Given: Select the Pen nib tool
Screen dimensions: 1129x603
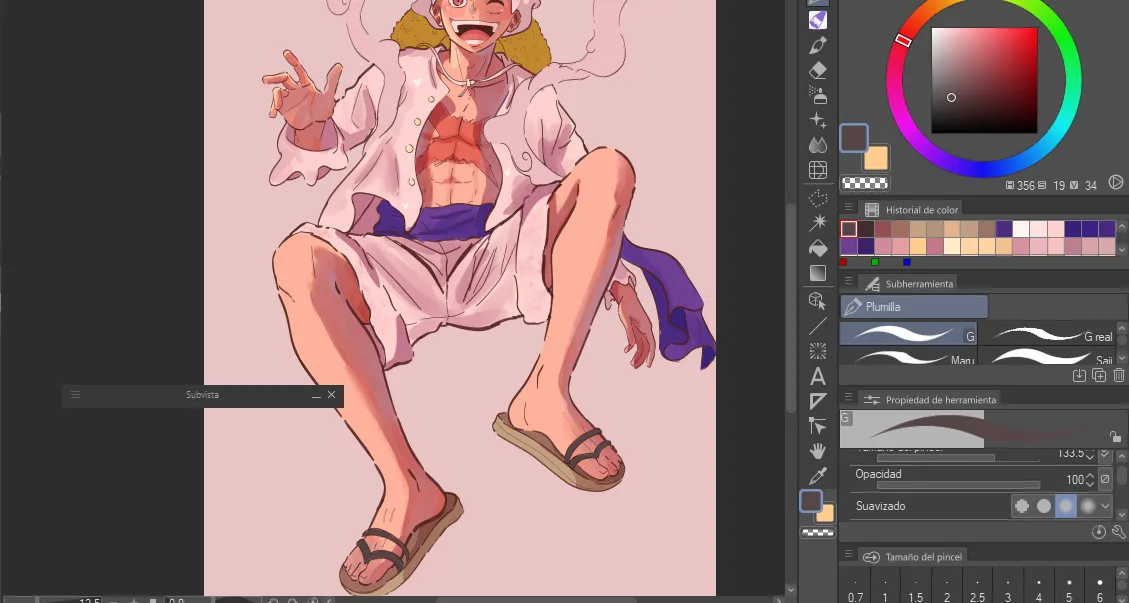Looking at the screenshot, I should [x=817, y=45].
